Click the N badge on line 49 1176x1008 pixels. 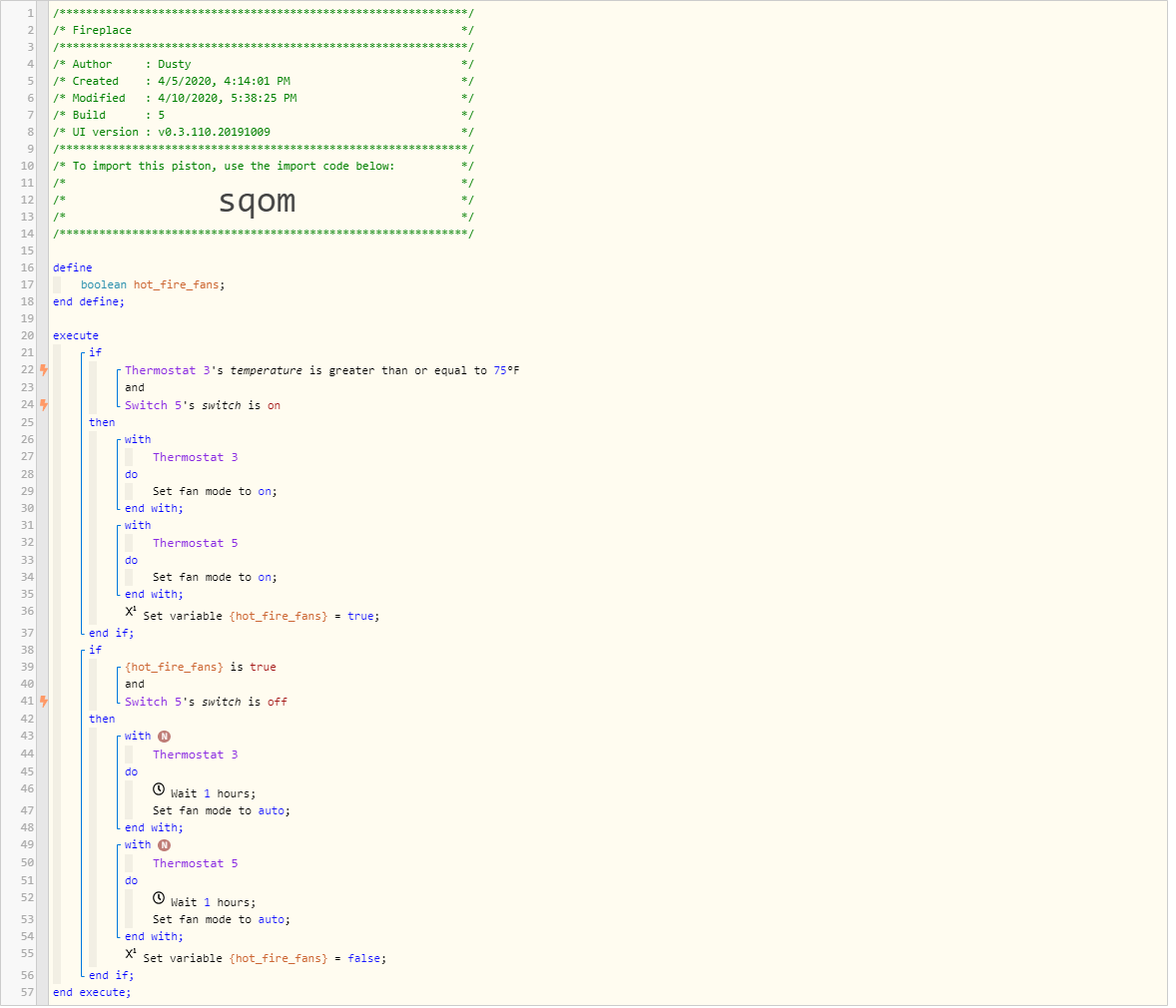pos(165,845)
